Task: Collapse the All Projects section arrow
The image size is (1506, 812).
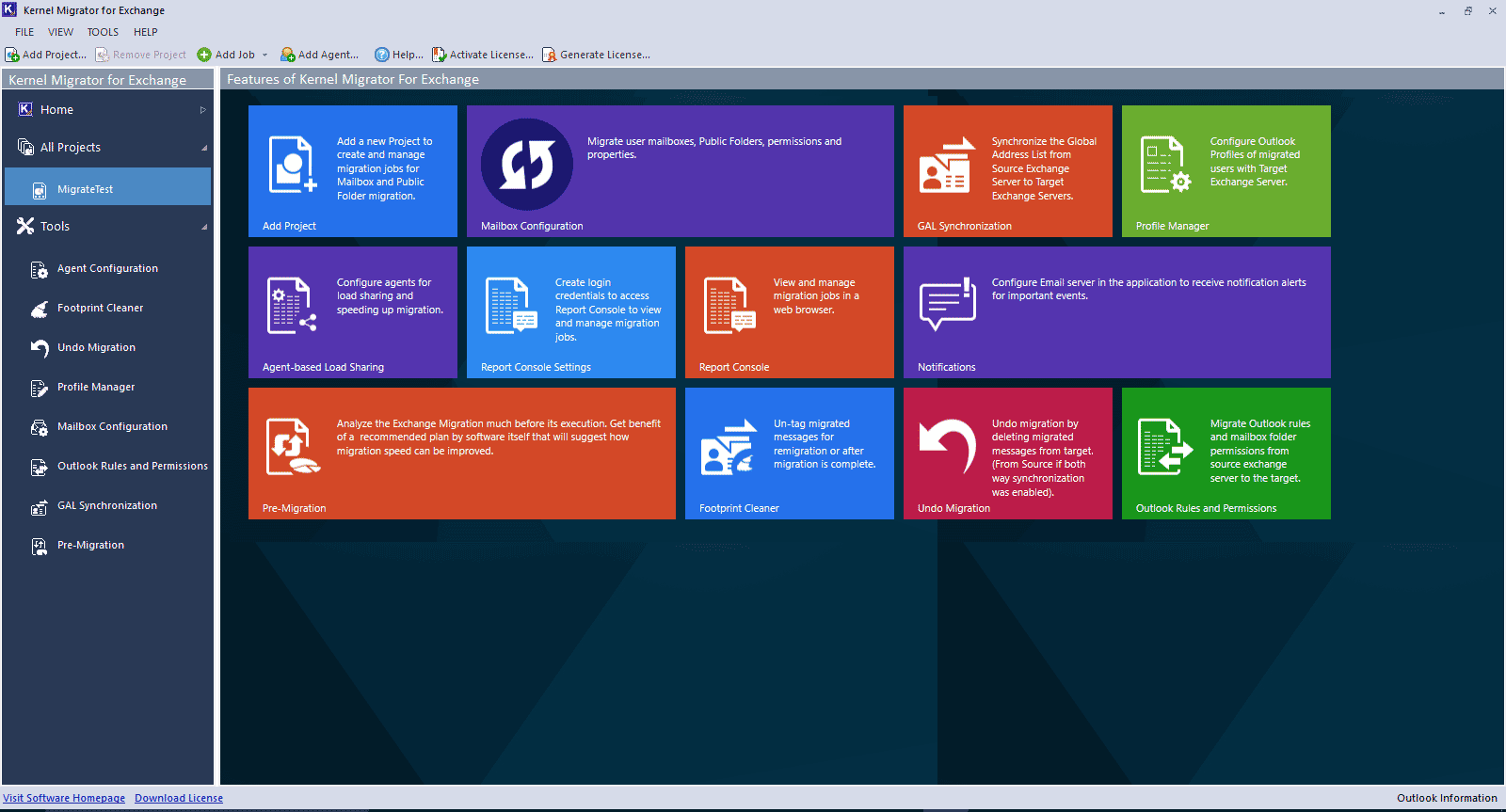Action: (x=203, y=148)
